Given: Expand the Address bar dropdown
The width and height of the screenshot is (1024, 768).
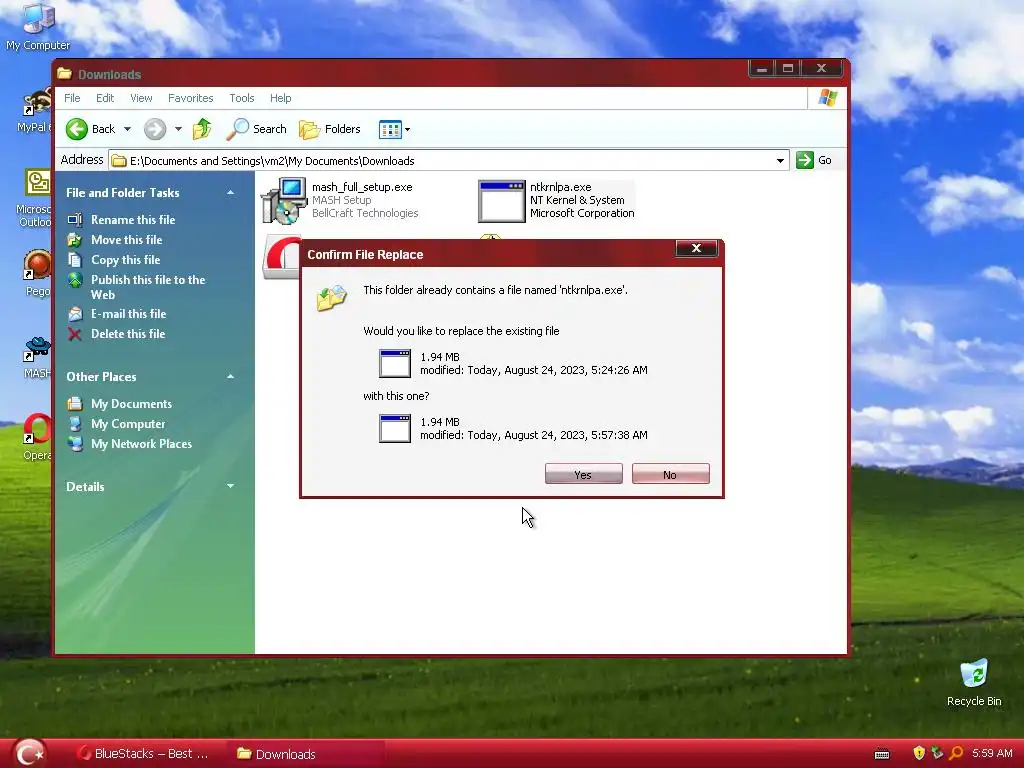Looking at the screenshot, I should tap(780, 161).
